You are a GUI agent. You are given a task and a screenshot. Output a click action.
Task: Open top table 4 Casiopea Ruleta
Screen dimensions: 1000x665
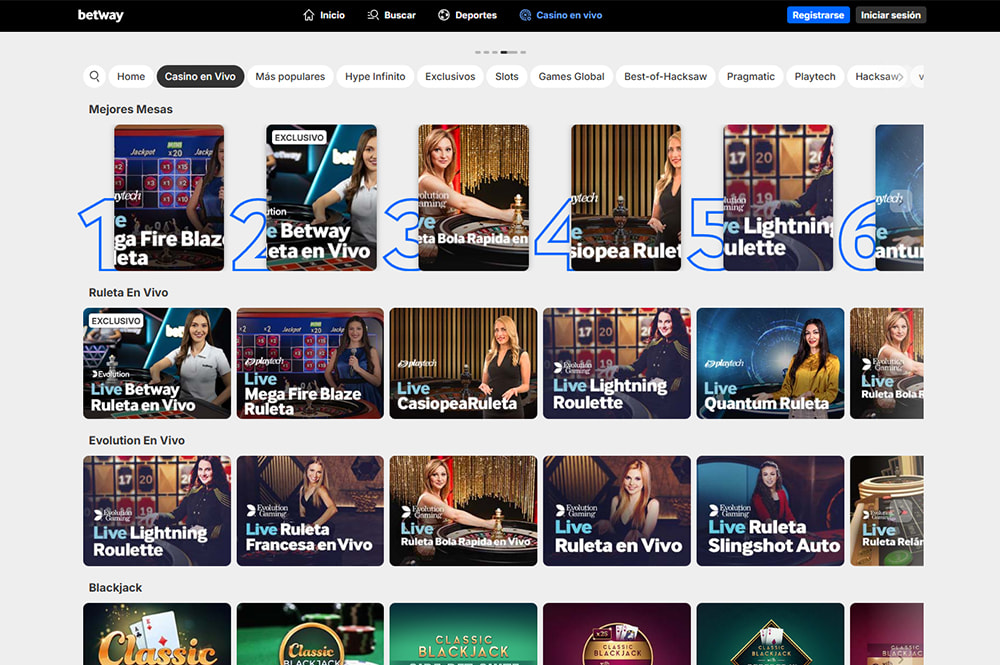[626, 198]
